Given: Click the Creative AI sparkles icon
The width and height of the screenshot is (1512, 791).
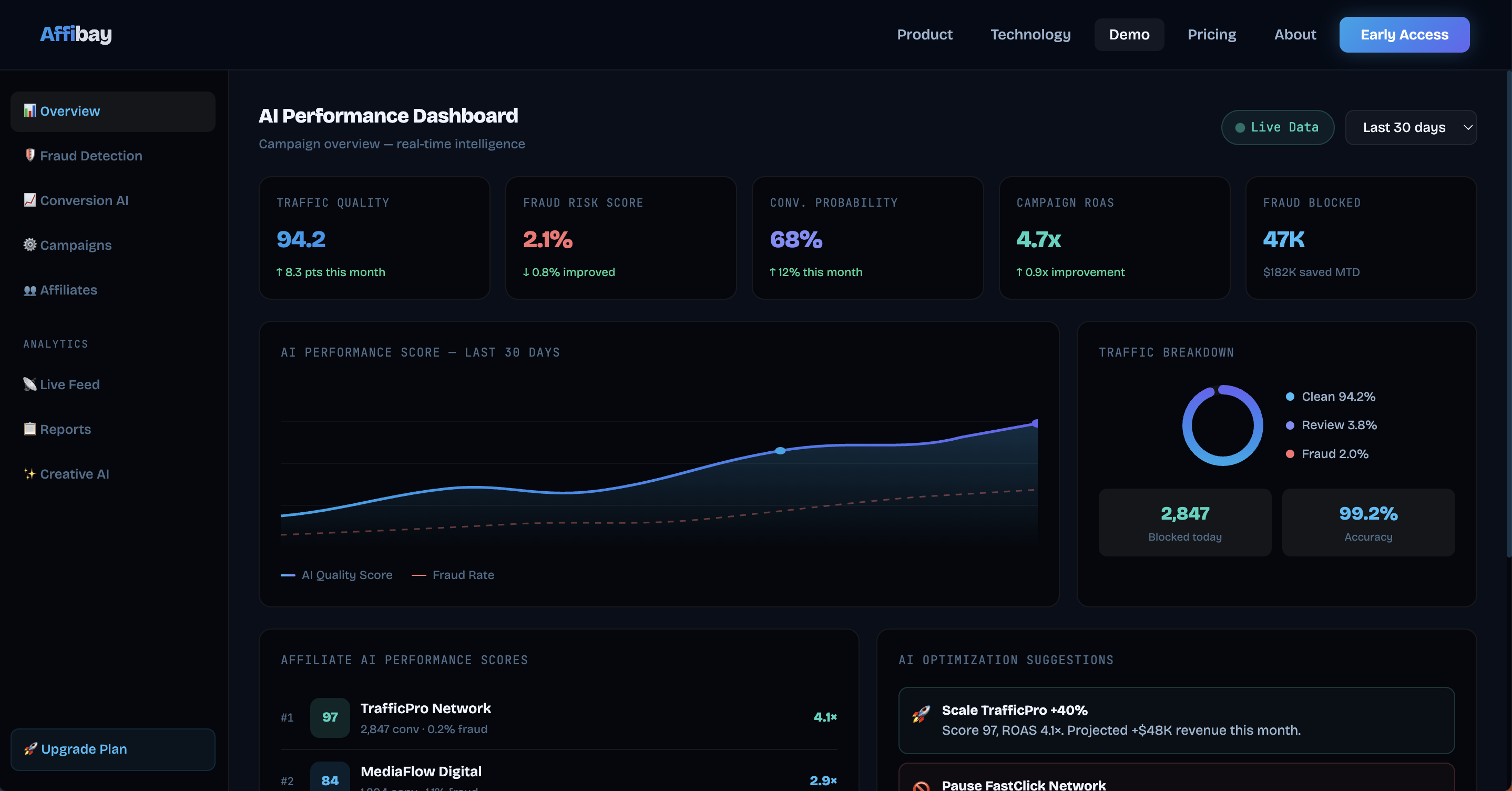Looking at the screenshot, I should [x=29, y=474].
